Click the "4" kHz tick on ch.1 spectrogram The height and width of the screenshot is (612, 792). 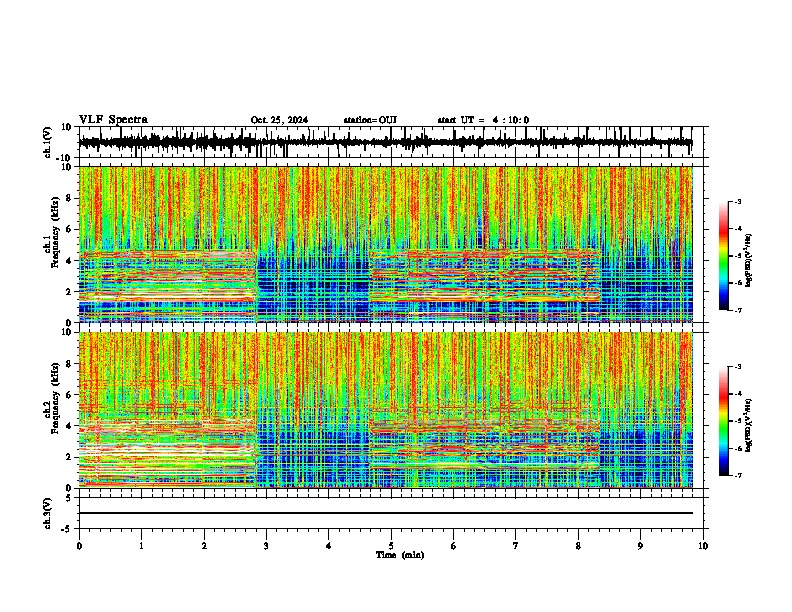69,261
